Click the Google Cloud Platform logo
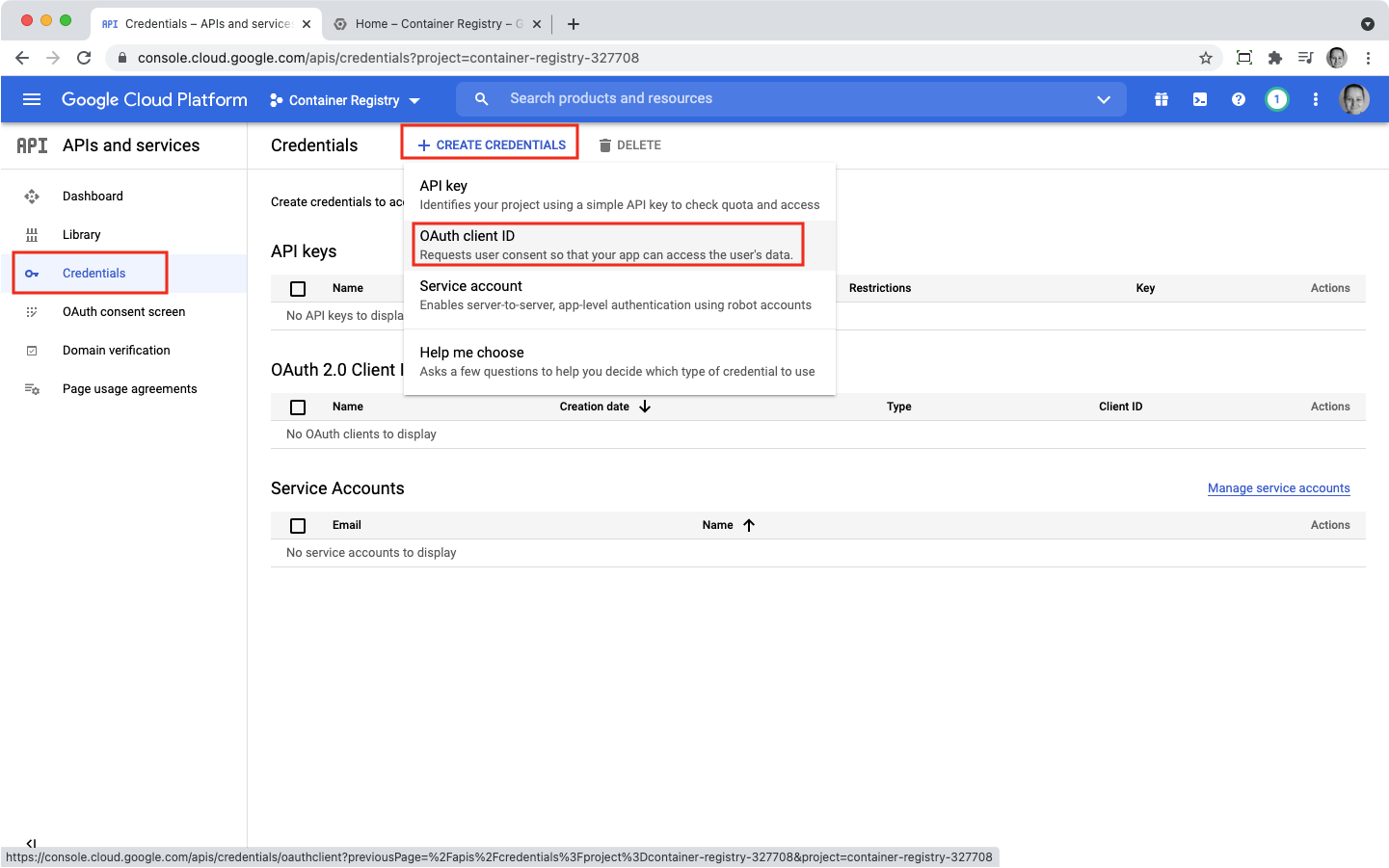 pos(154,99)
